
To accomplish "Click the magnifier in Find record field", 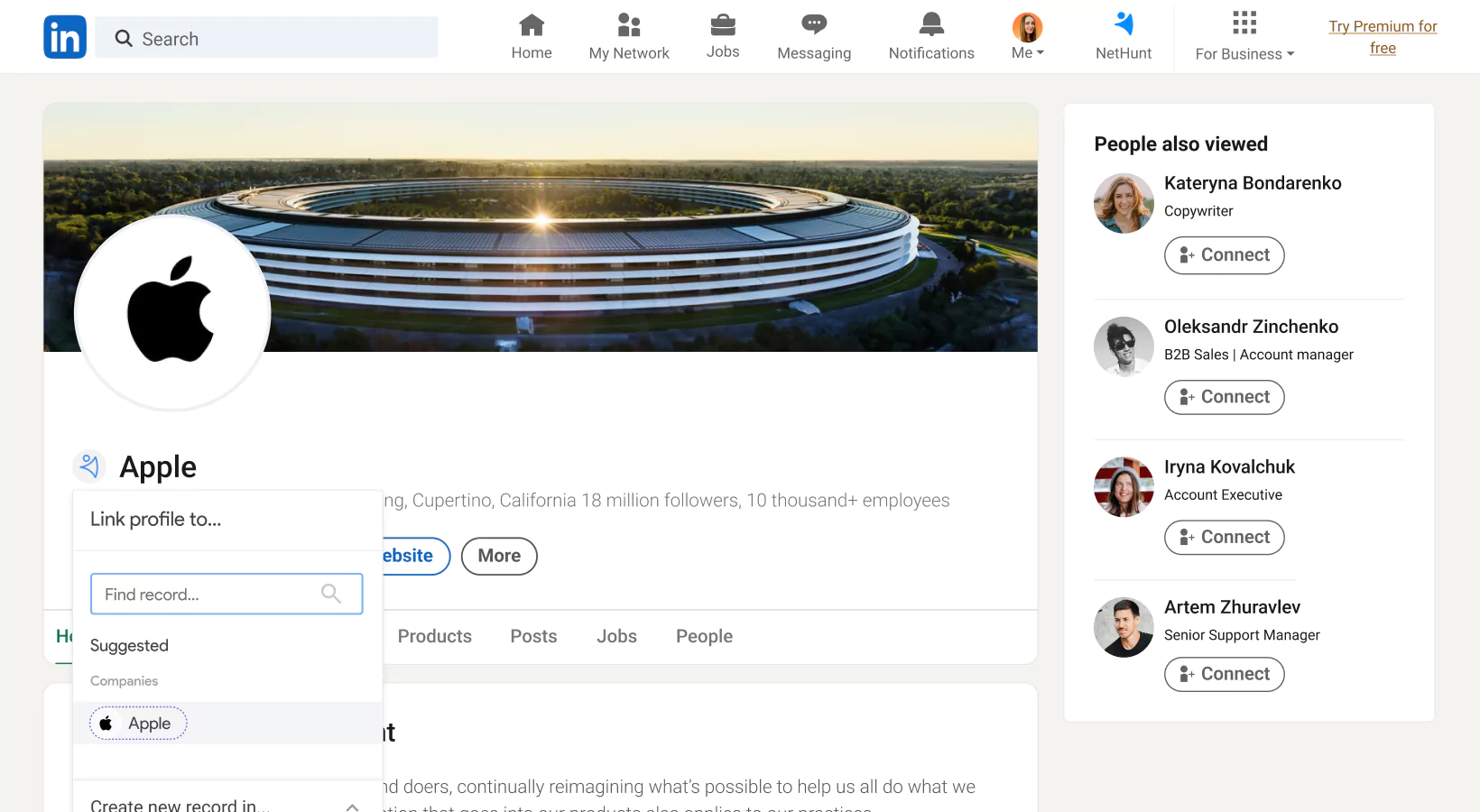I will [331, 594].
